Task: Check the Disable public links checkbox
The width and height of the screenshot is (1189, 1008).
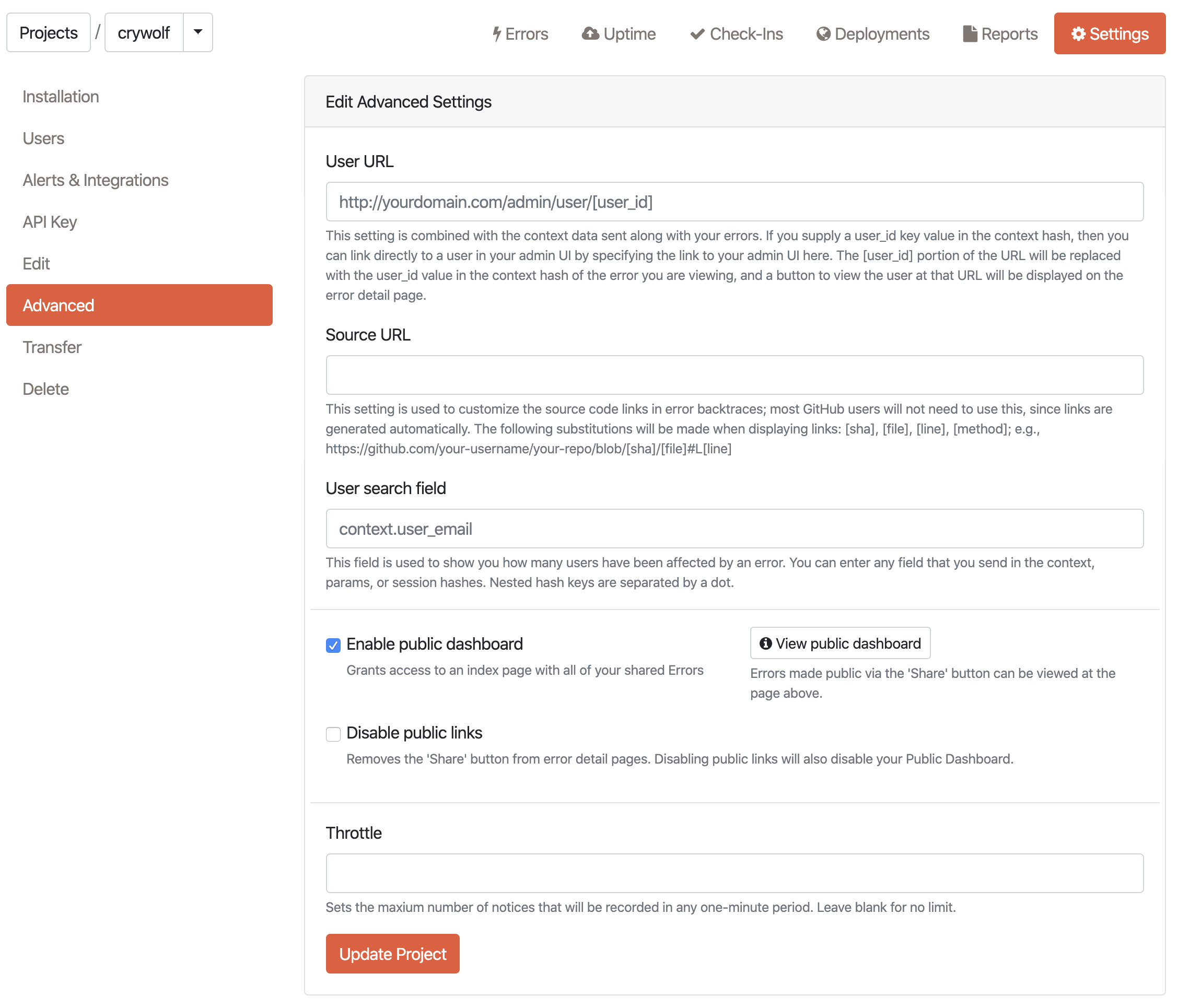Action: coord(333,734)
